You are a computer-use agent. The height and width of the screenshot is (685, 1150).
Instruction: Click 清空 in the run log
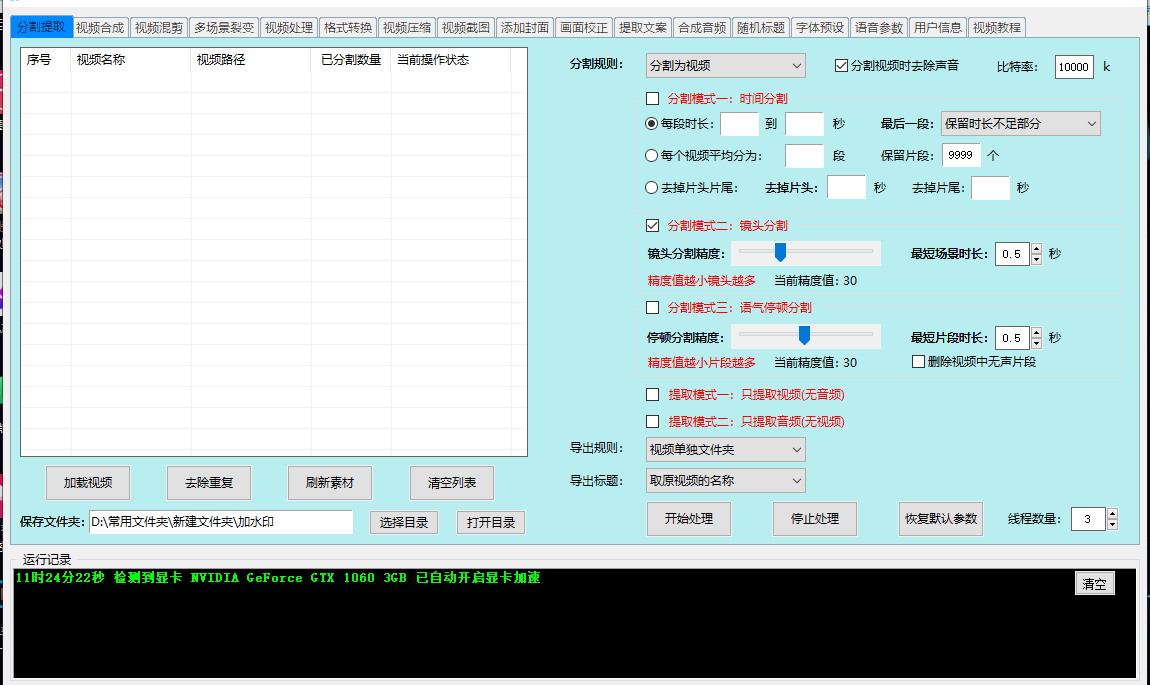pos(1094,584)
